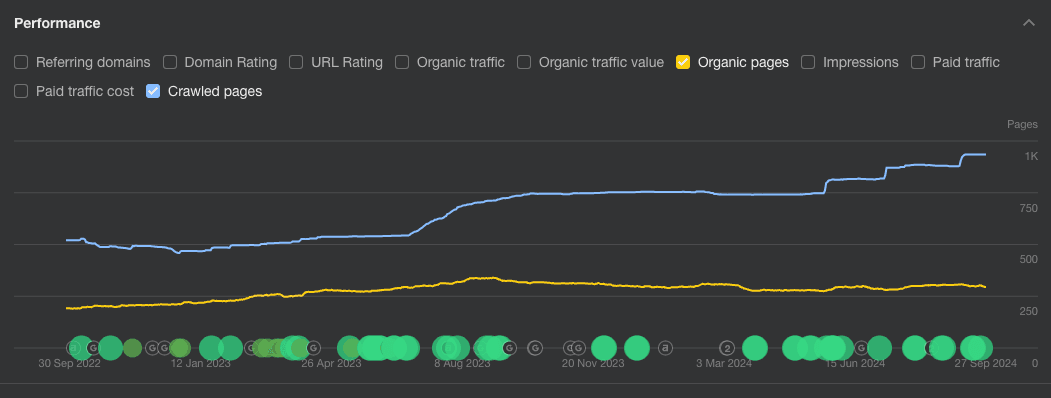Click the "15 Jun 2024" date label

[x=854, y=364]
